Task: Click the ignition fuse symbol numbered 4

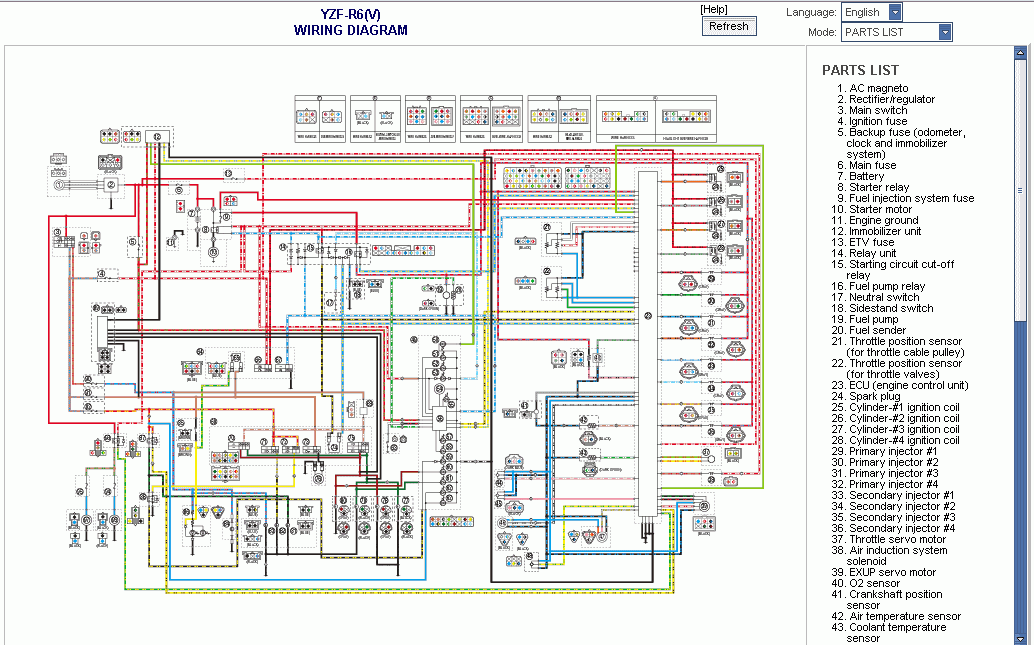Action: pos(102,273)
